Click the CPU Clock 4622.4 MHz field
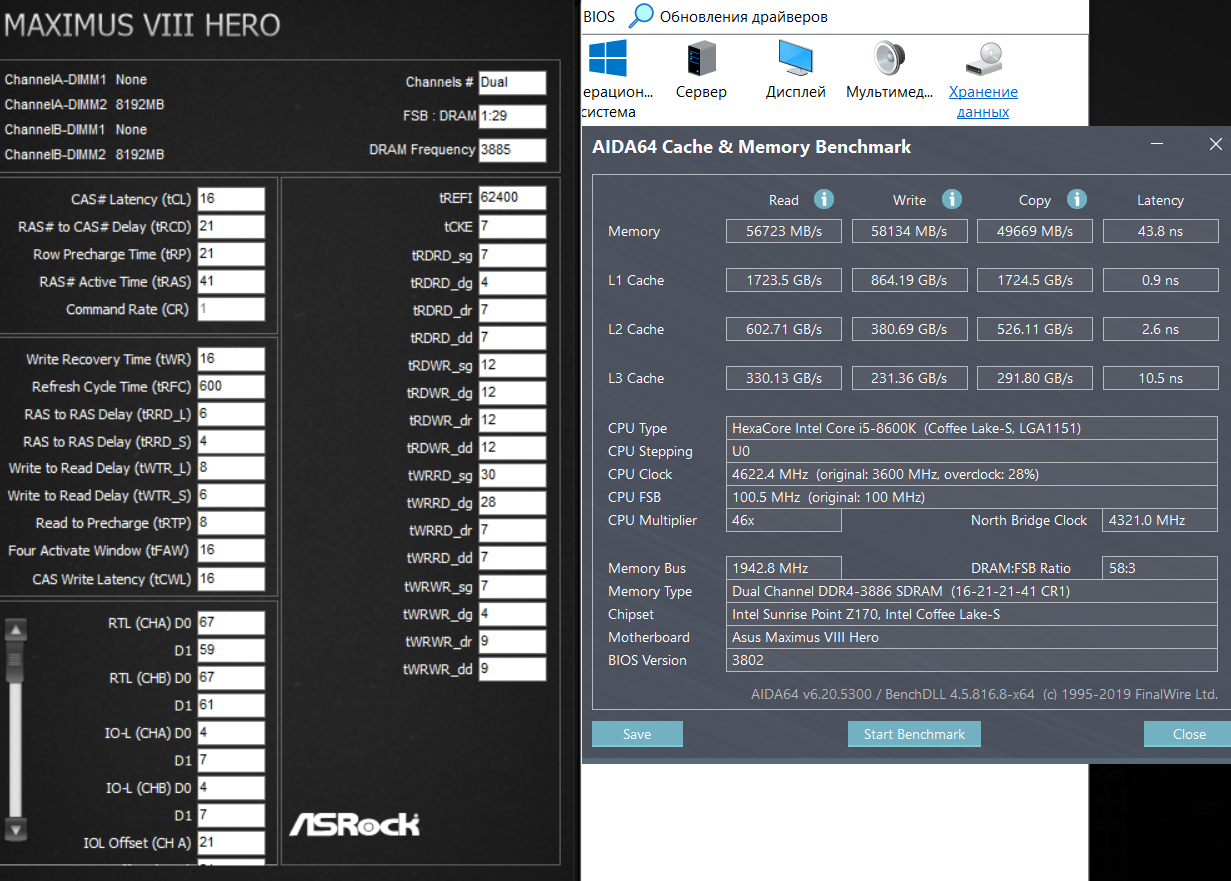1231x881 pixels. coord(972,474)
